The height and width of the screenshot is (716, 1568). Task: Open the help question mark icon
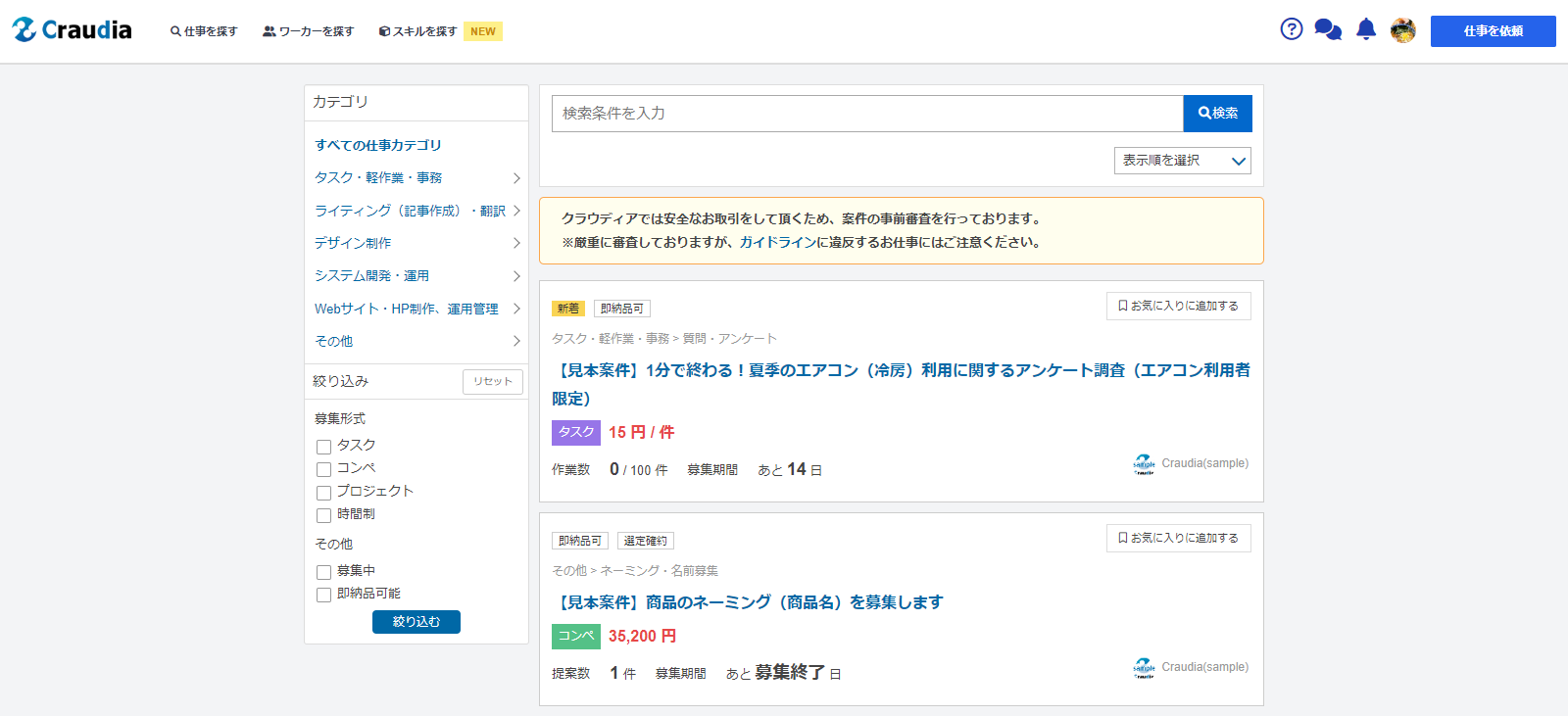point(1292,29)
